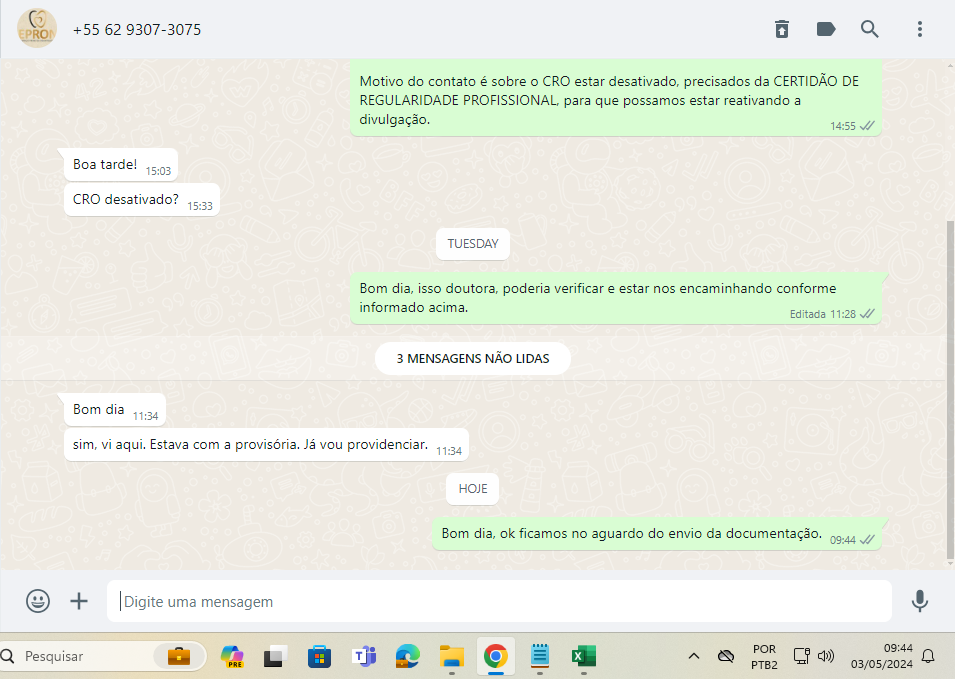Image resolution: width=955 pixels, height=679 pixels.
Task: Select the "ficamos no aguardo" sent message
Action: 657,534
